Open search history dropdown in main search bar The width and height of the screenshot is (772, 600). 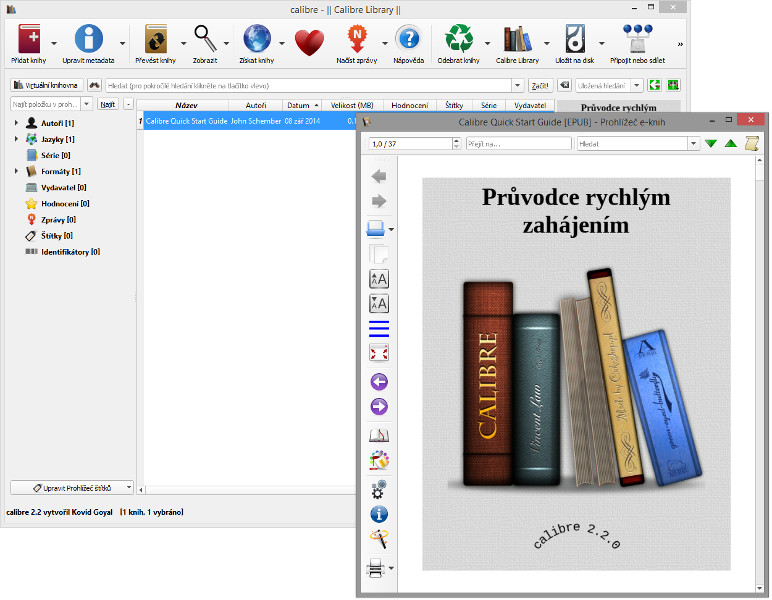pyautogui.click(x=517, y=86)
